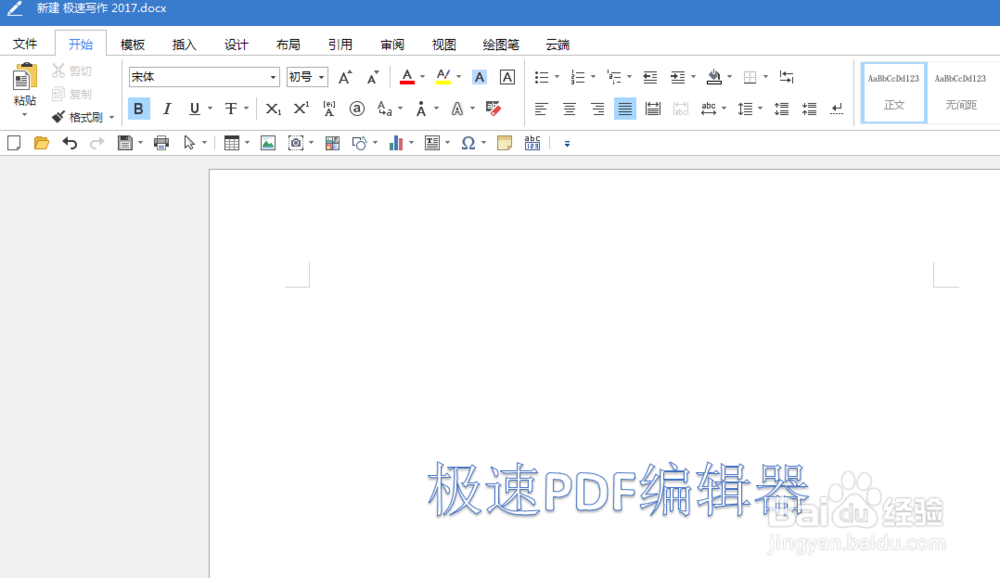Expand the font color dropdown arrow
This screenshot has height=578, width=1000.
(x=422, y=77)
